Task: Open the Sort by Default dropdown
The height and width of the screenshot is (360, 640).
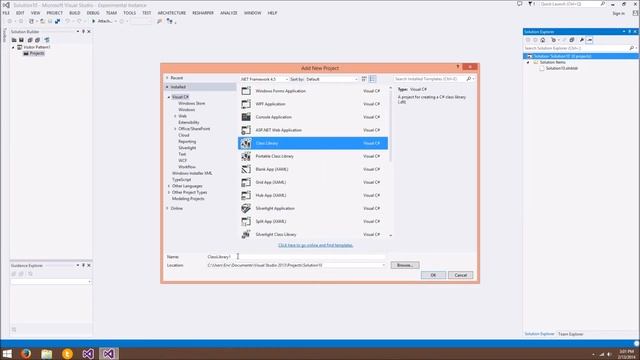Action: pyautogui.click(x=331, y=79)
